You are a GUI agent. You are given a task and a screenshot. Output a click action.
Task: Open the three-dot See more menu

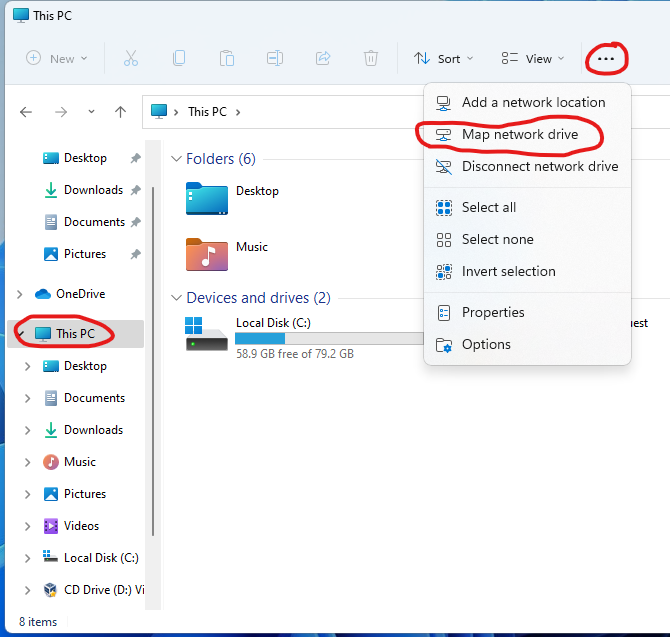click(x=606, y=59)
